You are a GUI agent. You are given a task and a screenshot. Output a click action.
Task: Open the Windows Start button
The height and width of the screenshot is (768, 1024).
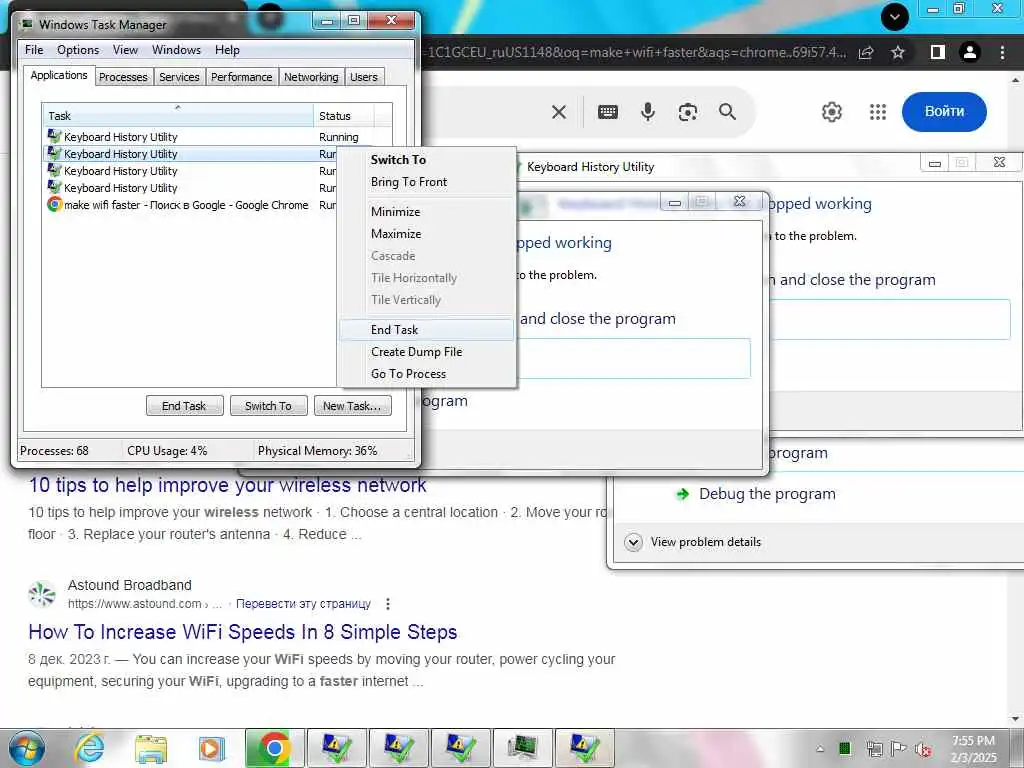(26, 749)
